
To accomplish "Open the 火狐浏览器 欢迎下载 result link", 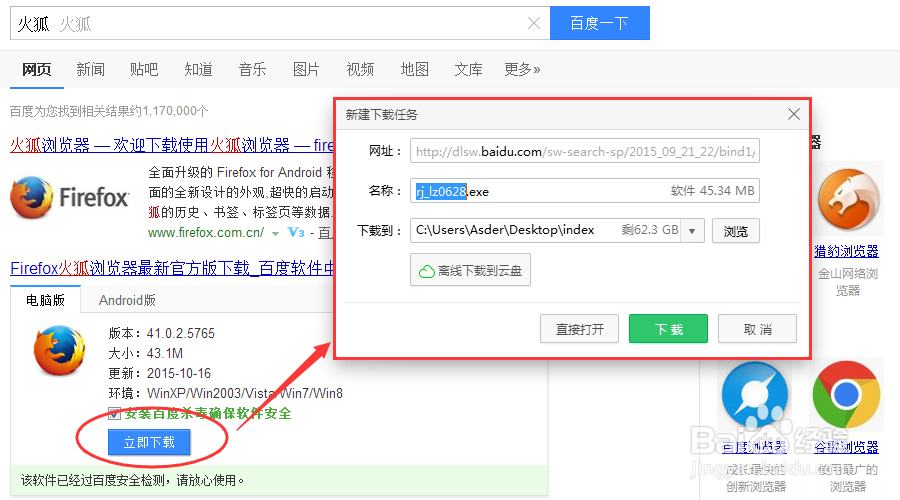I will (172, 145).
